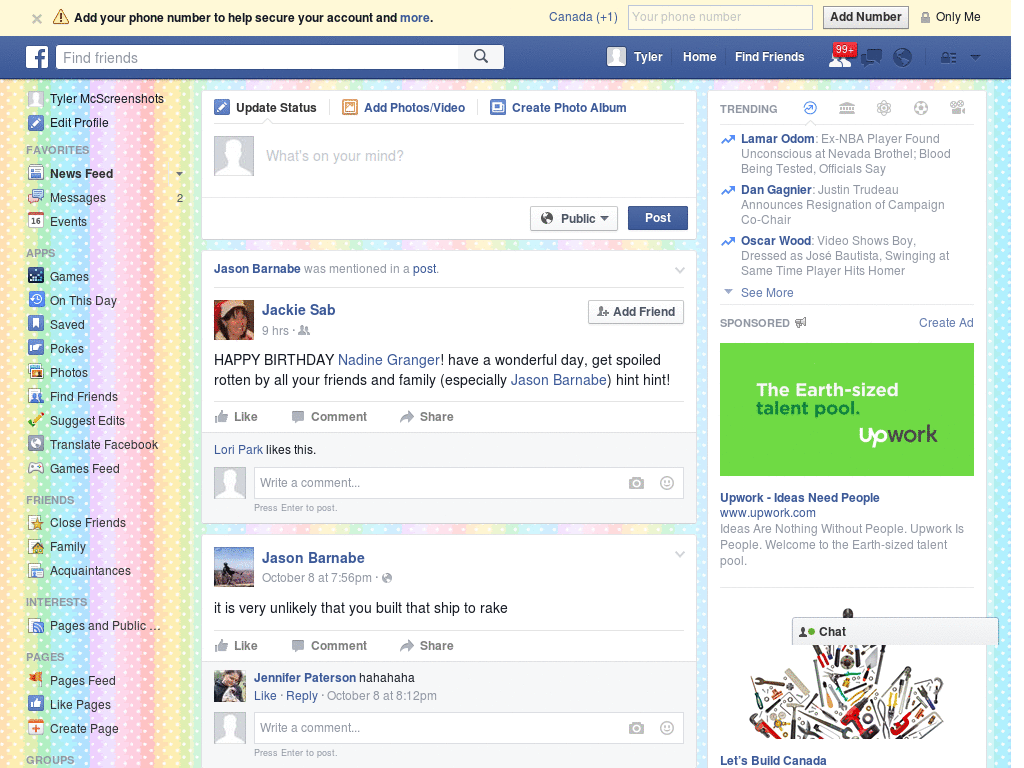Open the Create Ad link
The height and width of the screenshot is (768, 1024).
click(x=946, y=323)
